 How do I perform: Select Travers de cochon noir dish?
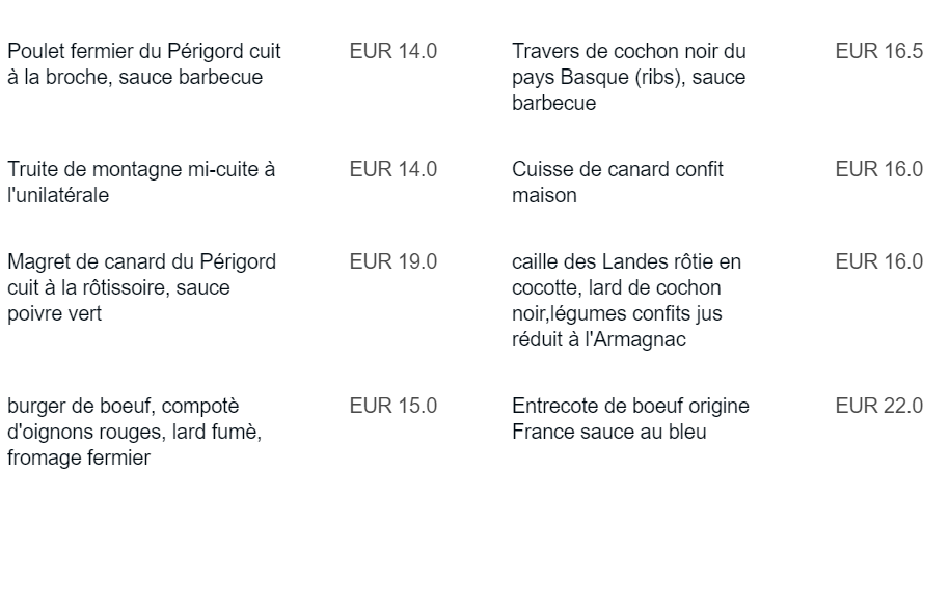point(628,76)
